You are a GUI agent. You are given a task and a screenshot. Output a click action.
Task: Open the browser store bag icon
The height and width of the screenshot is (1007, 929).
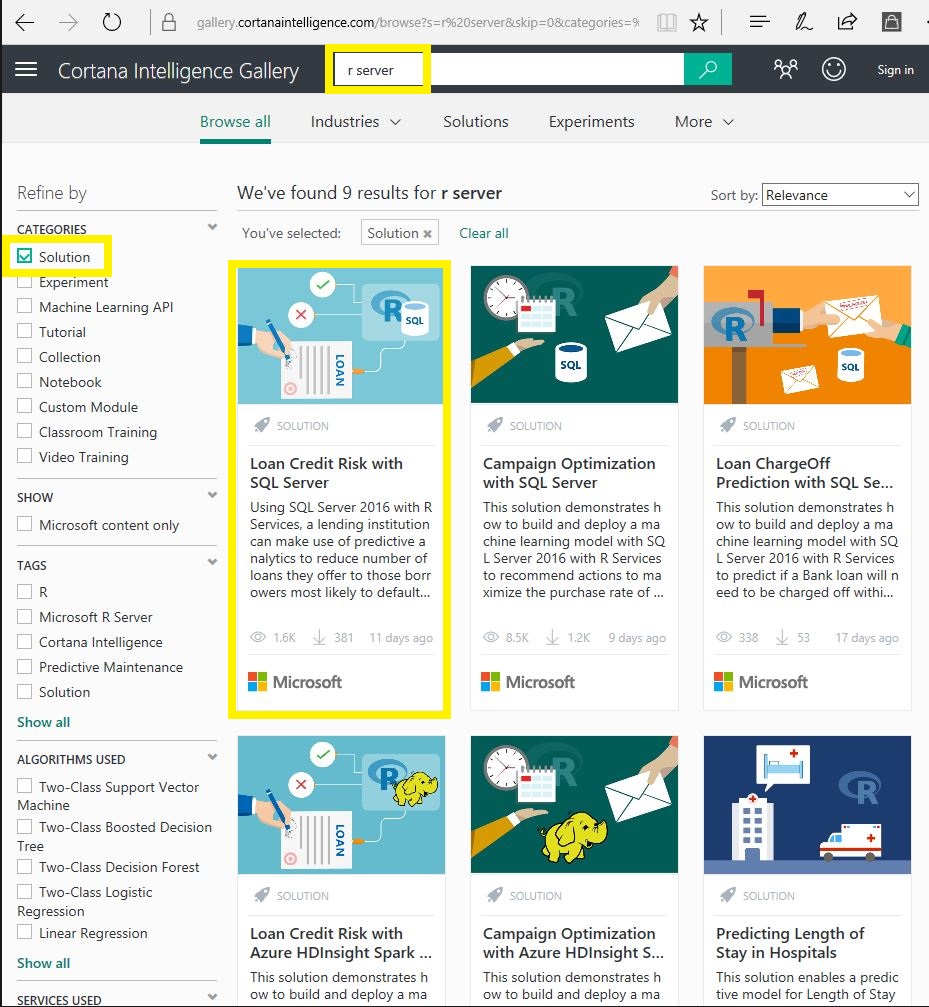891,22
